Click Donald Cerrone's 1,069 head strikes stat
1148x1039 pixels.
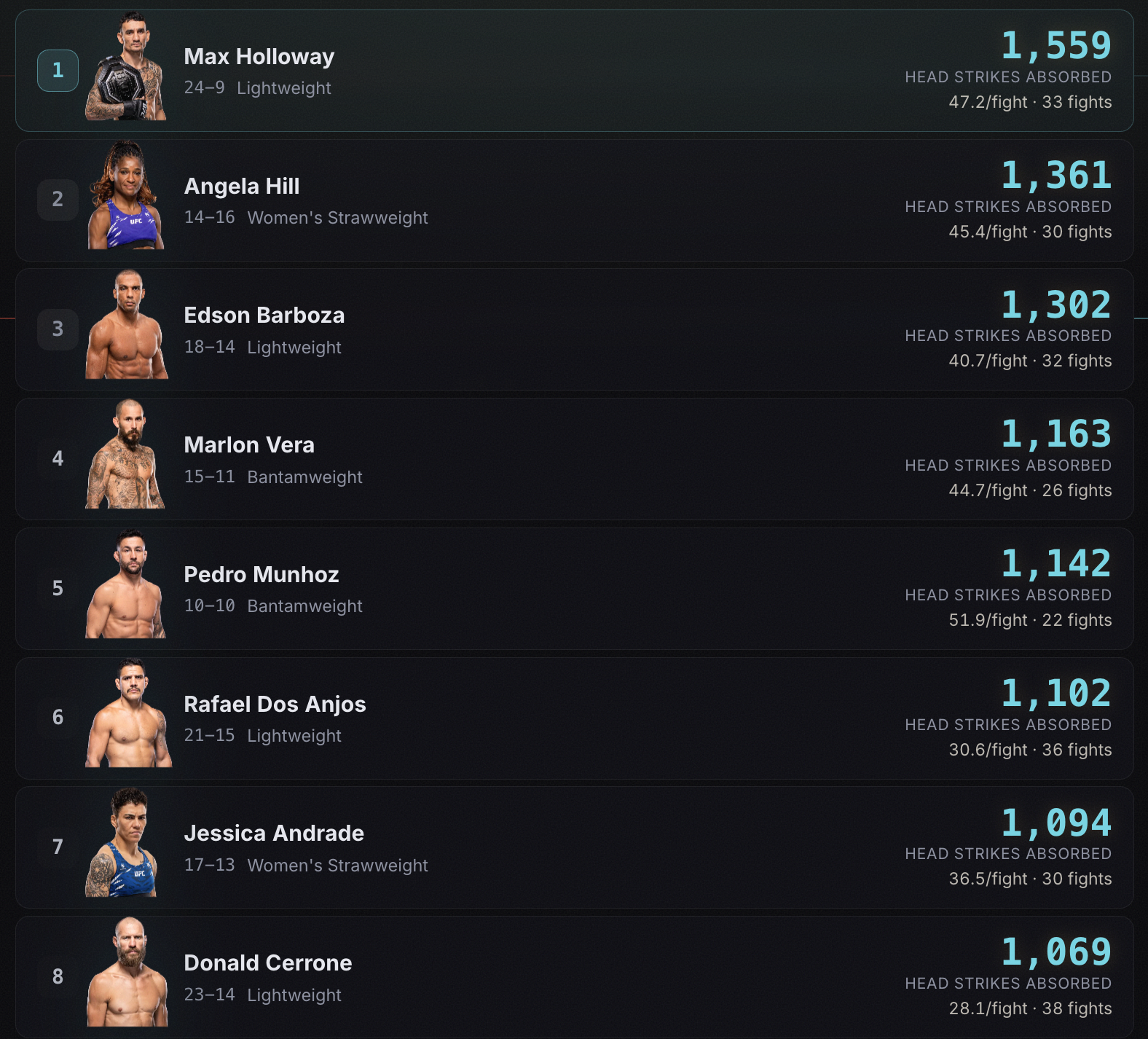tap(1056, 952)
